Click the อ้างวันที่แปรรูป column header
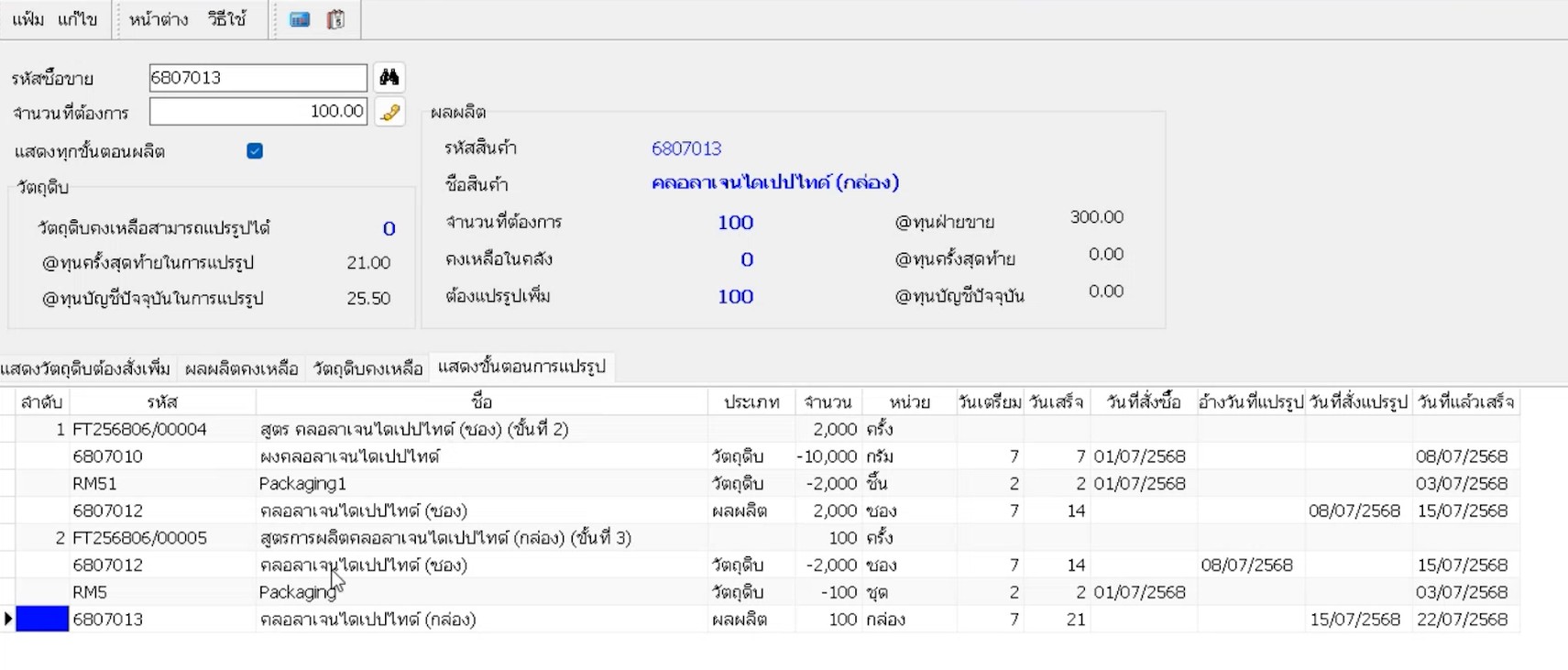1568x670 pixels. pyautogui.click(x=1251, y=402)
